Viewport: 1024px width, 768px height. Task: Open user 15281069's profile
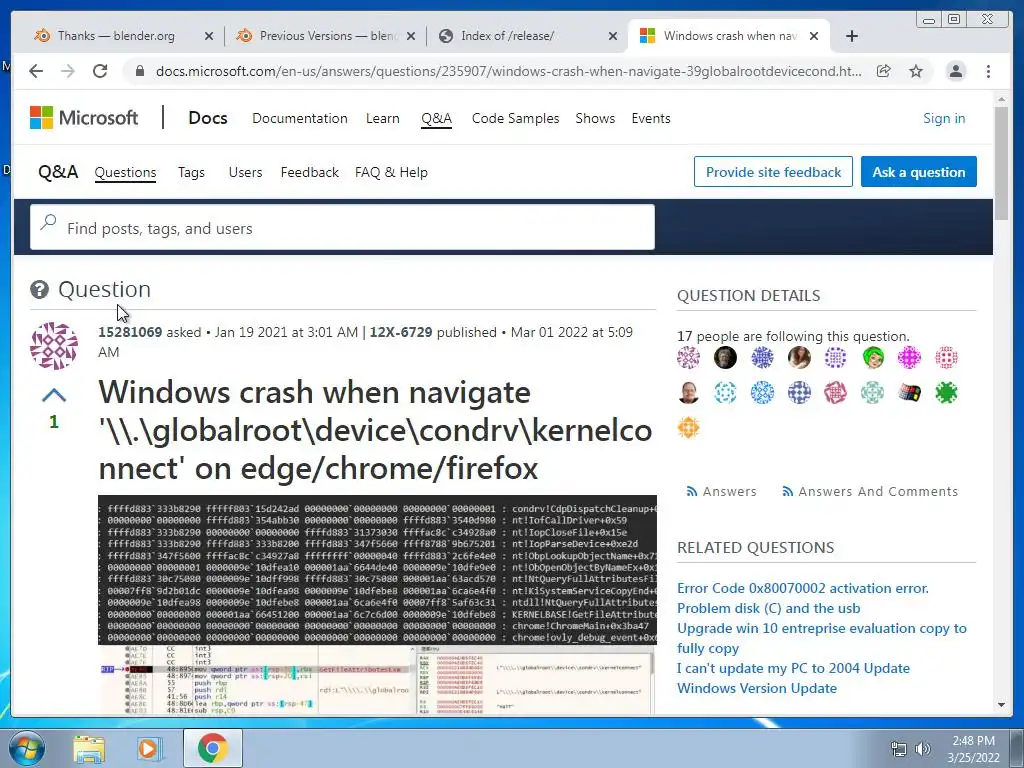pos(130,332)
